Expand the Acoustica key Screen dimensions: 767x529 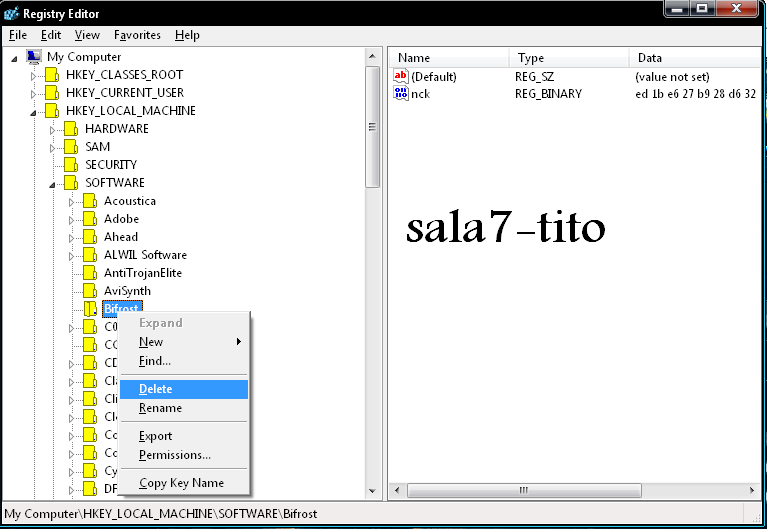pyautogui.click(x=71, y=202)
